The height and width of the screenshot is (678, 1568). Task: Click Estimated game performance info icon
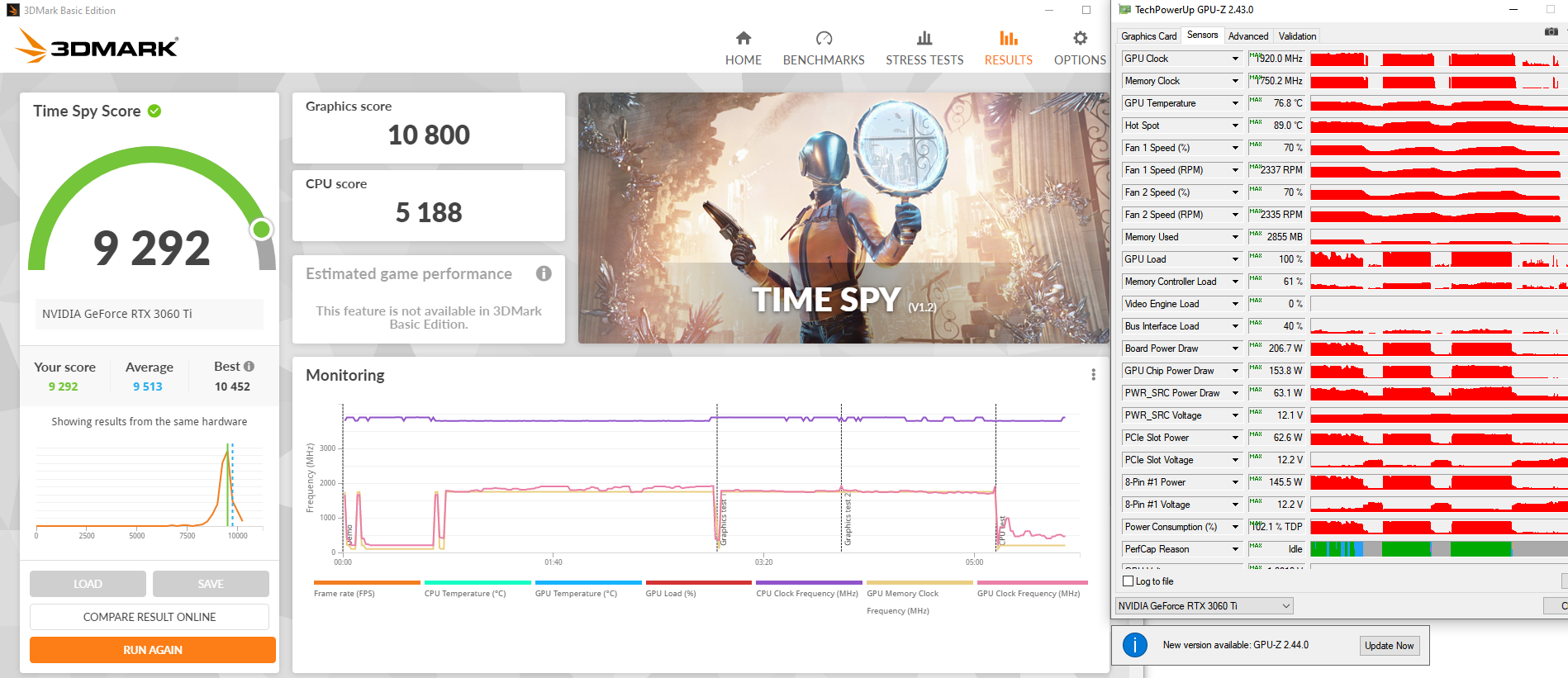tap(544, 273)
